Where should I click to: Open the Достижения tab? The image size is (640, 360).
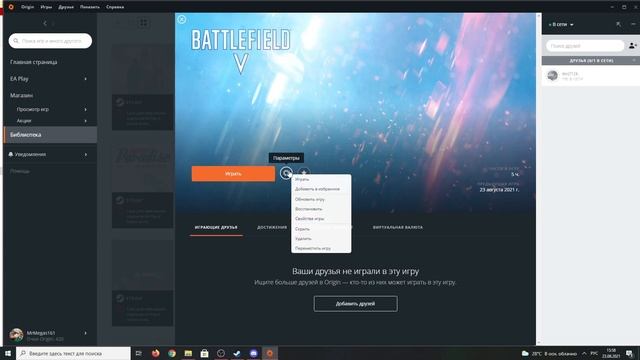pos(272,227)
